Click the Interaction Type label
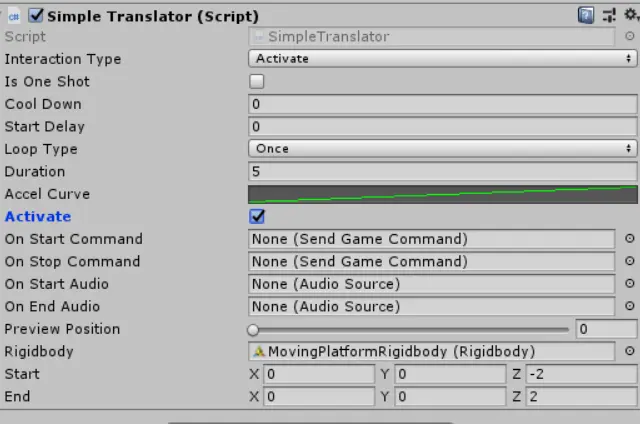 (x=63, y=59)
